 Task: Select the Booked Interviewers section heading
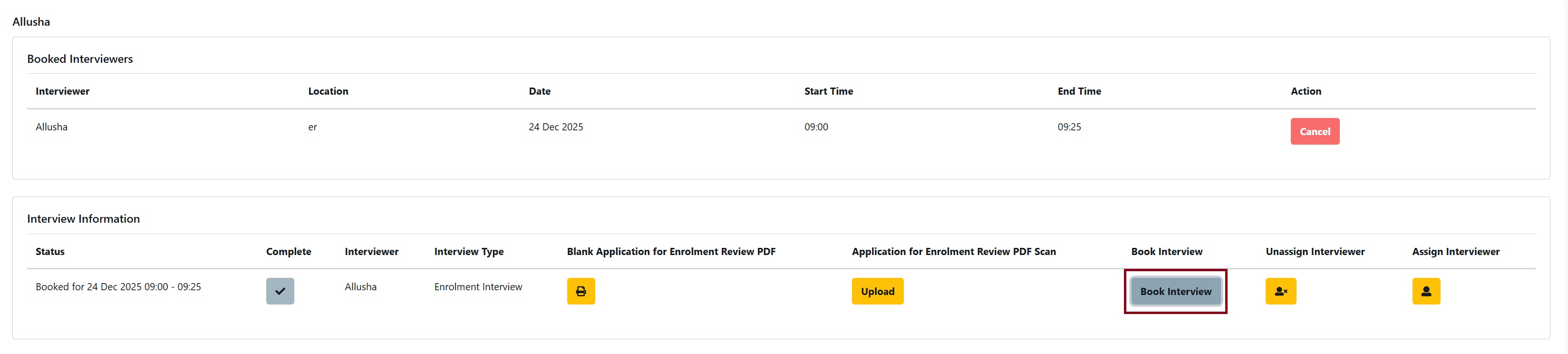80,59
